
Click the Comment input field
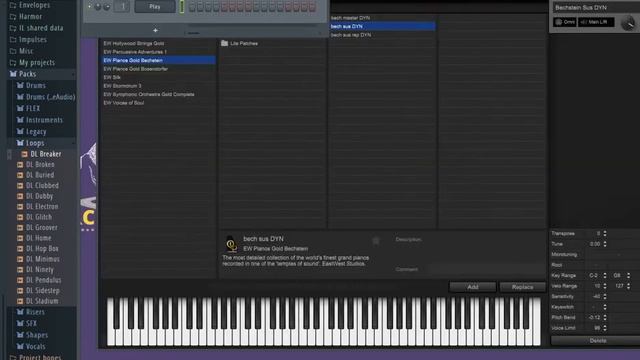(x=487, y=269)
